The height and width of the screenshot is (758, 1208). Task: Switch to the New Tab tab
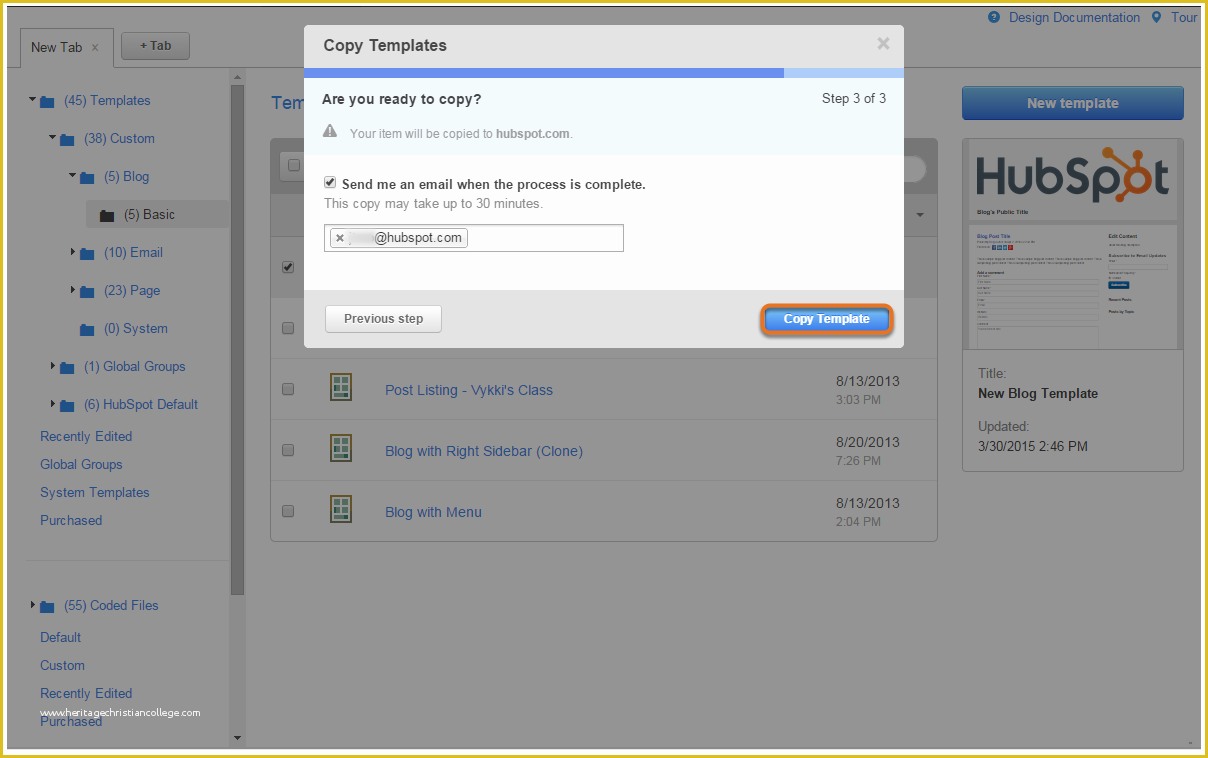(57, 47)
